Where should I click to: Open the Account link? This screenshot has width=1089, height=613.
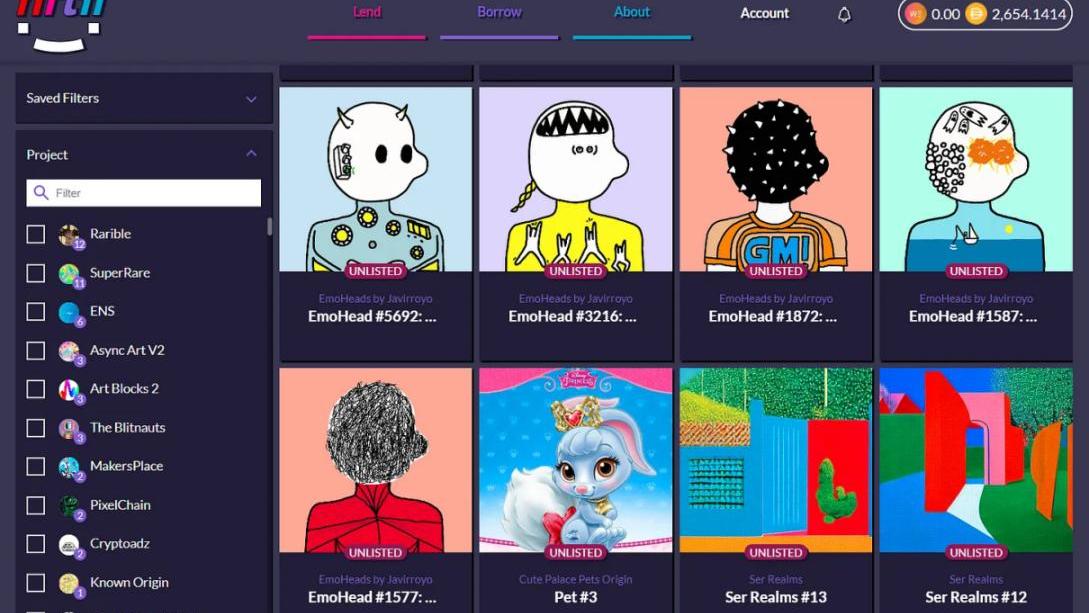(764, 13)
